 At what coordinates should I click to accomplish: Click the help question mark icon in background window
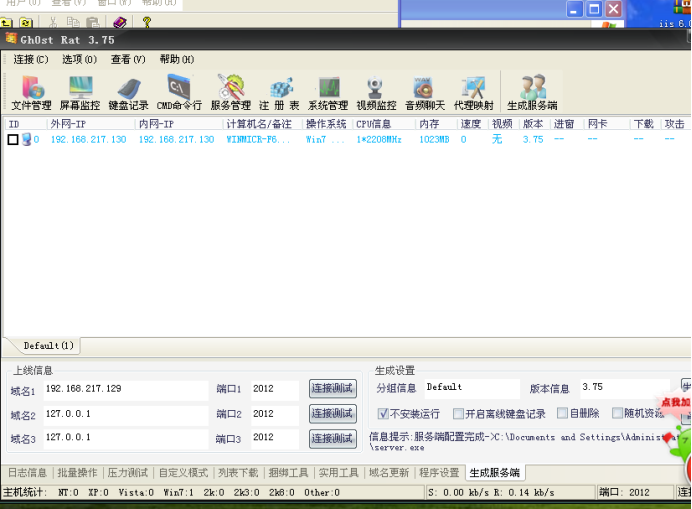coord(147,22)
